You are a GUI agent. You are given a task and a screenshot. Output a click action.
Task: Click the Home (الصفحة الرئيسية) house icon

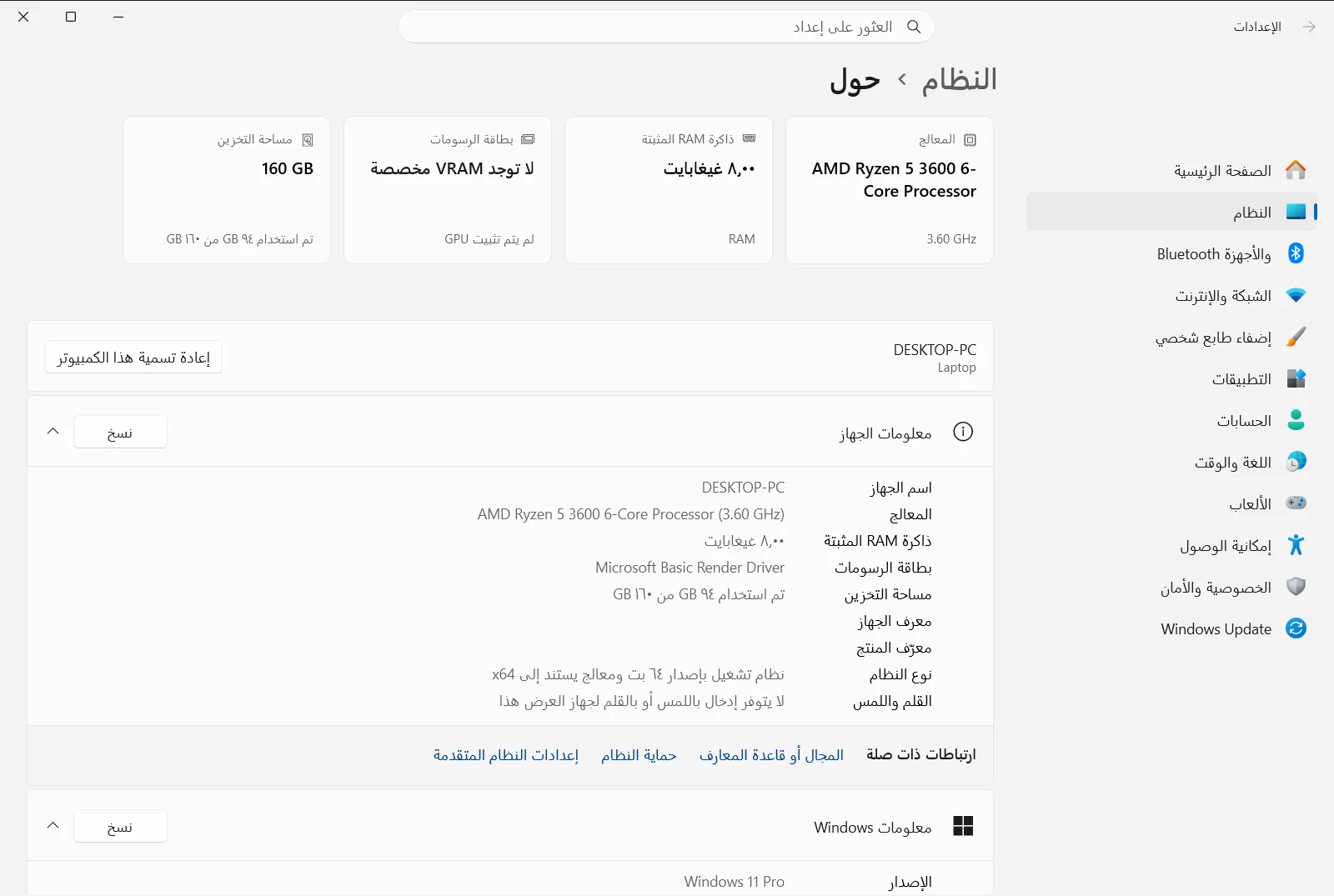(x=1296, y=170)
